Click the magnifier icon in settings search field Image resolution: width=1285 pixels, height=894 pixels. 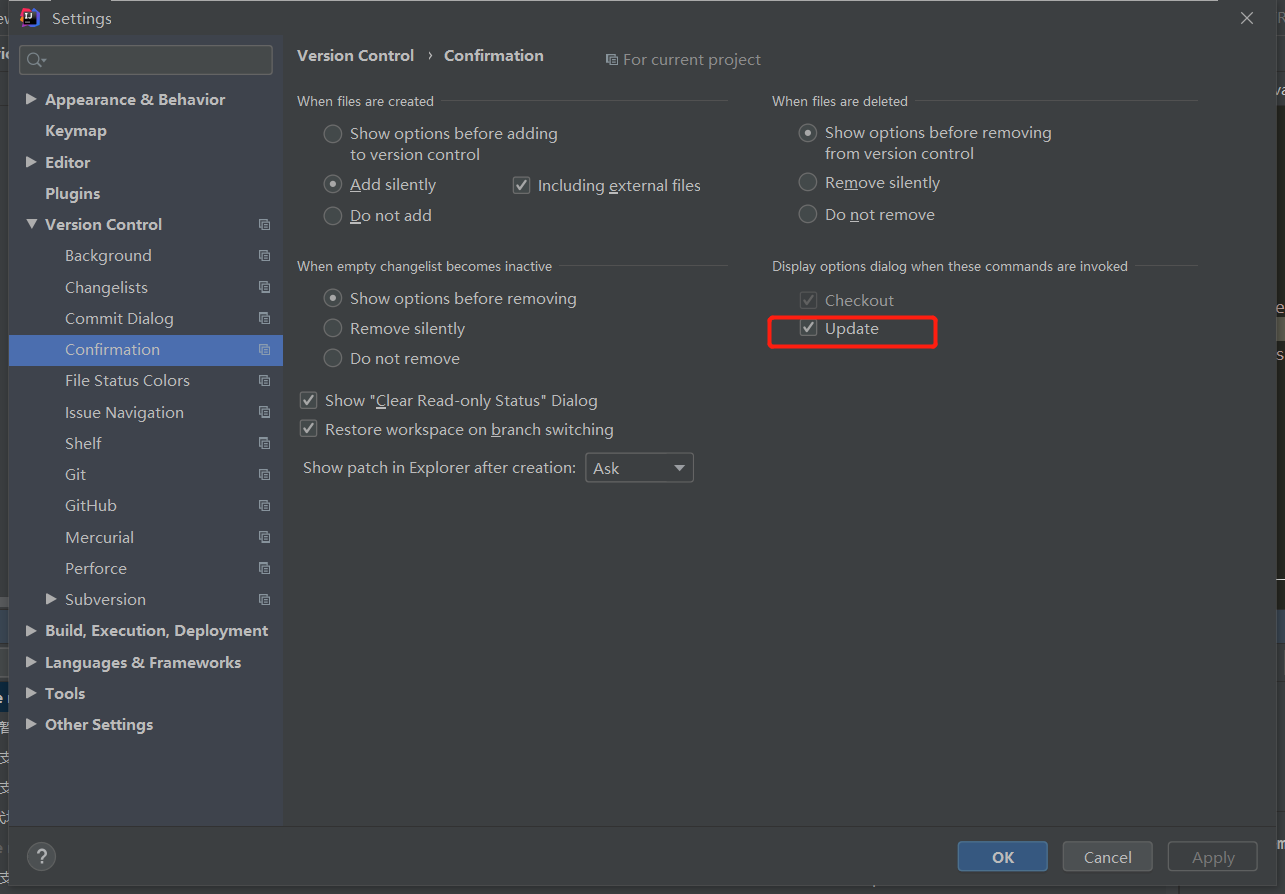coord(34,60)
